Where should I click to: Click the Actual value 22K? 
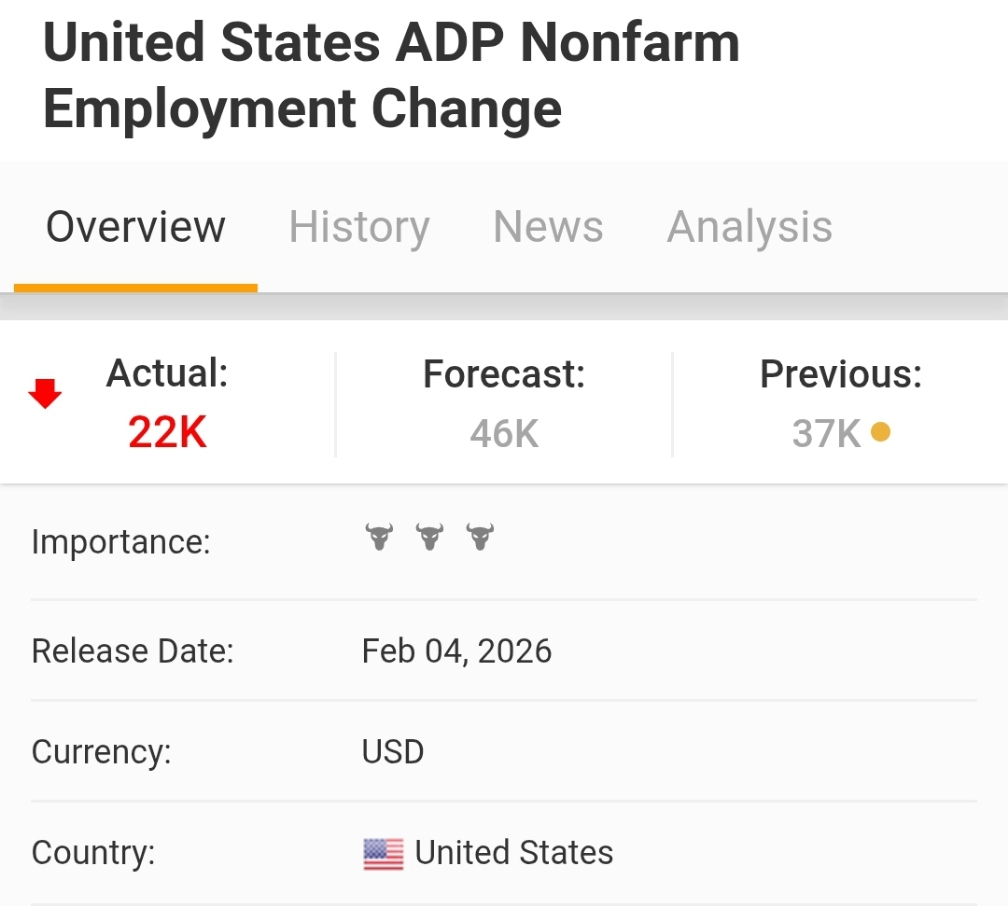coord(167,433)
